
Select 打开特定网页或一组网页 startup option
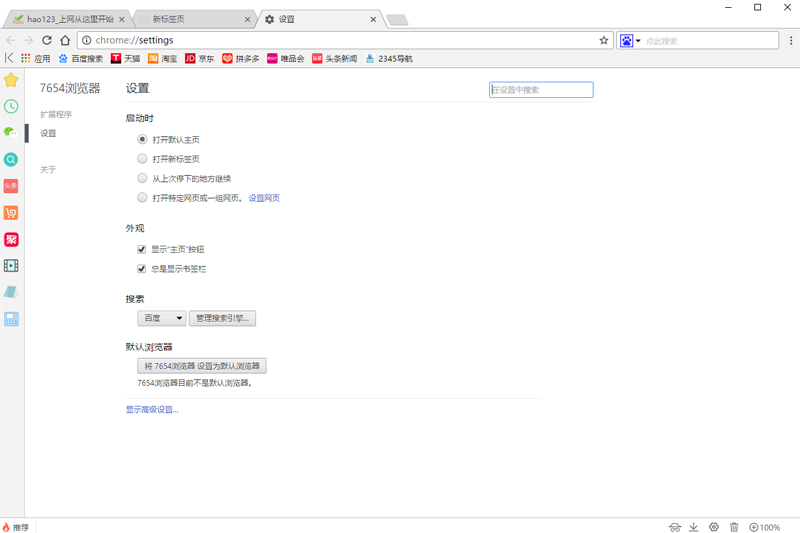(142, 197)
